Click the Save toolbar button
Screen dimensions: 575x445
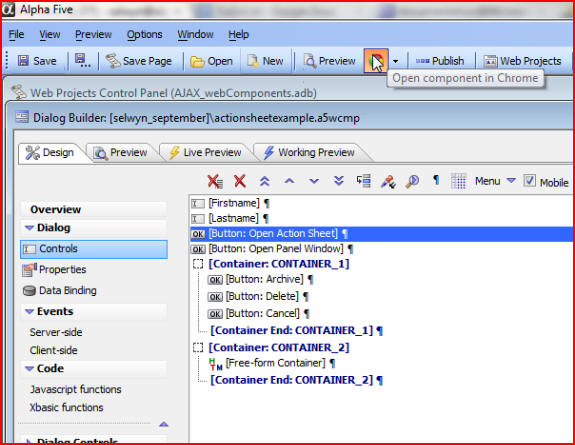tap(37, 61)
